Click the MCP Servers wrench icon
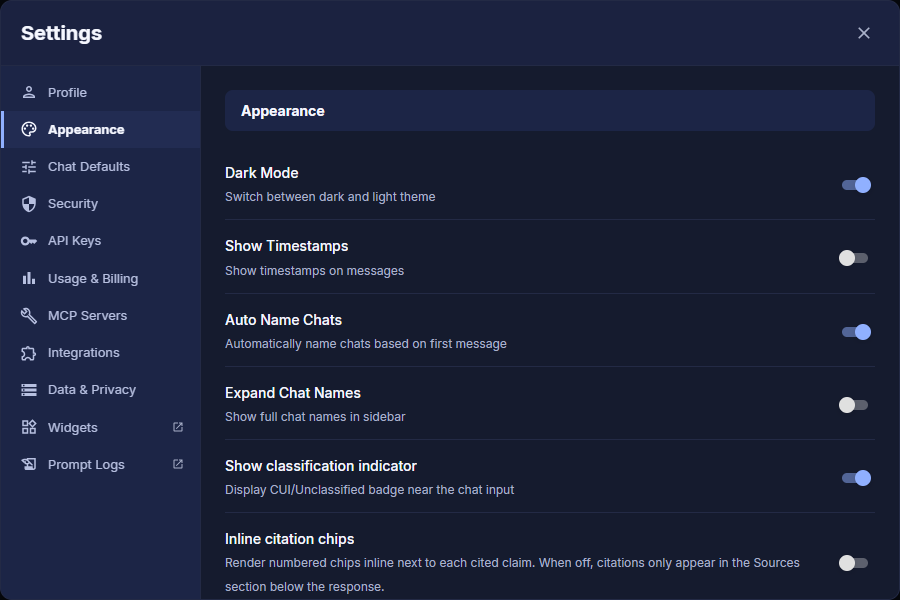This screenshot has height=600, width=900. 29,316
